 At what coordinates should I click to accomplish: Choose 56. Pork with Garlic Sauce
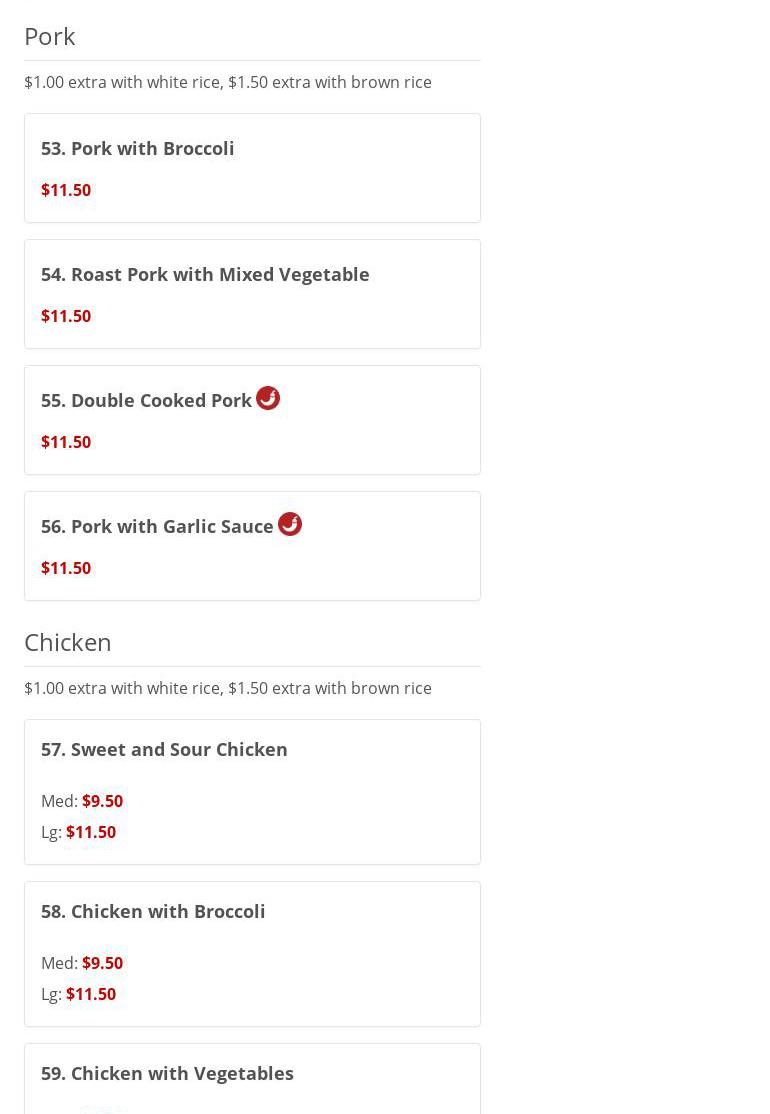(157, 526)
